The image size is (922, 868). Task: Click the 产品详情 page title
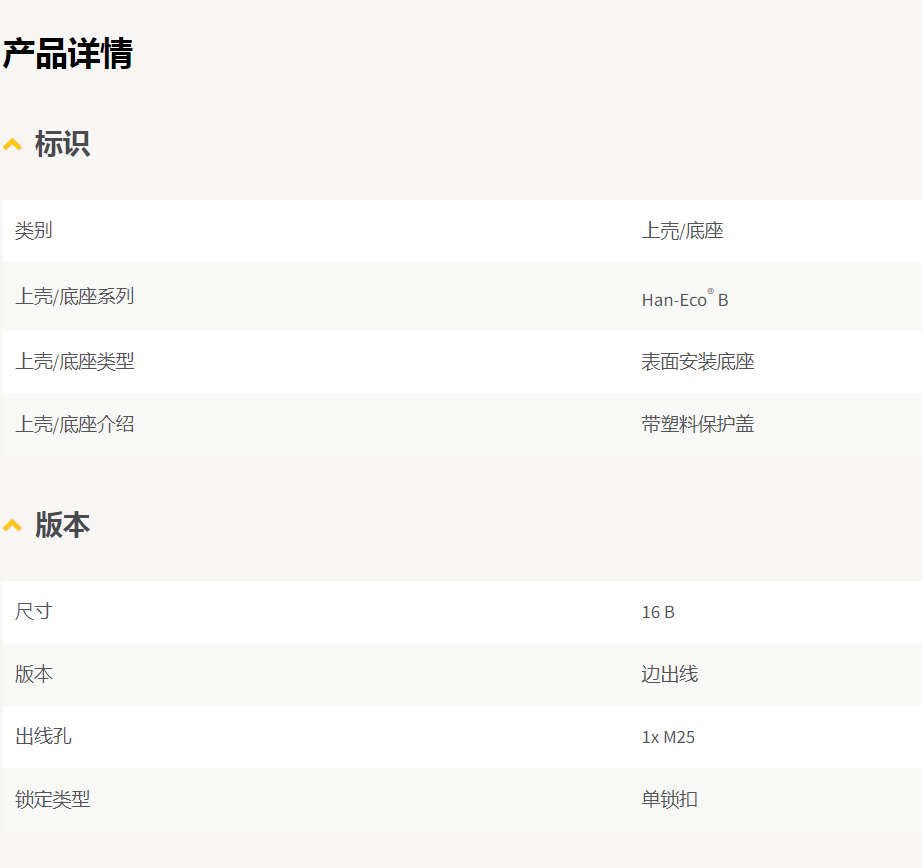pos(68,54)
